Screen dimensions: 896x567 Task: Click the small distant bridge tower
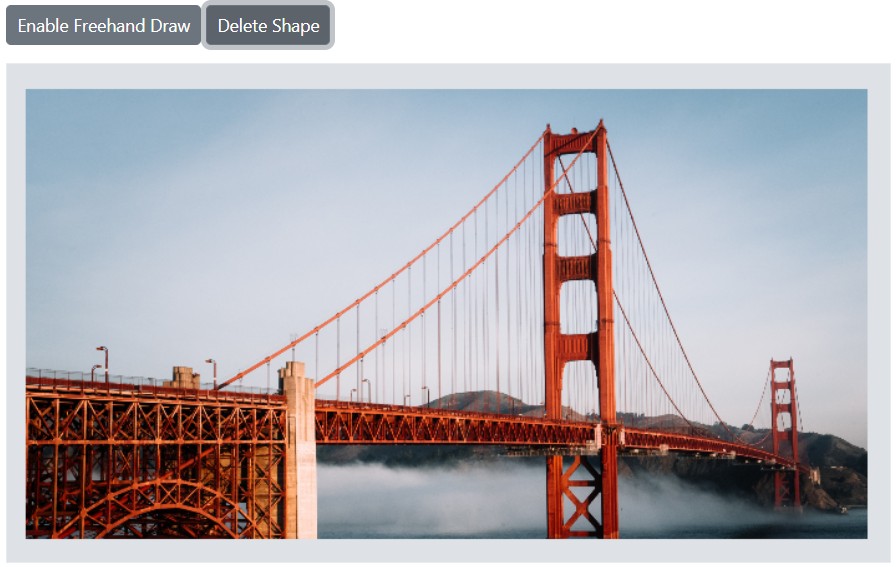(785, 433)
